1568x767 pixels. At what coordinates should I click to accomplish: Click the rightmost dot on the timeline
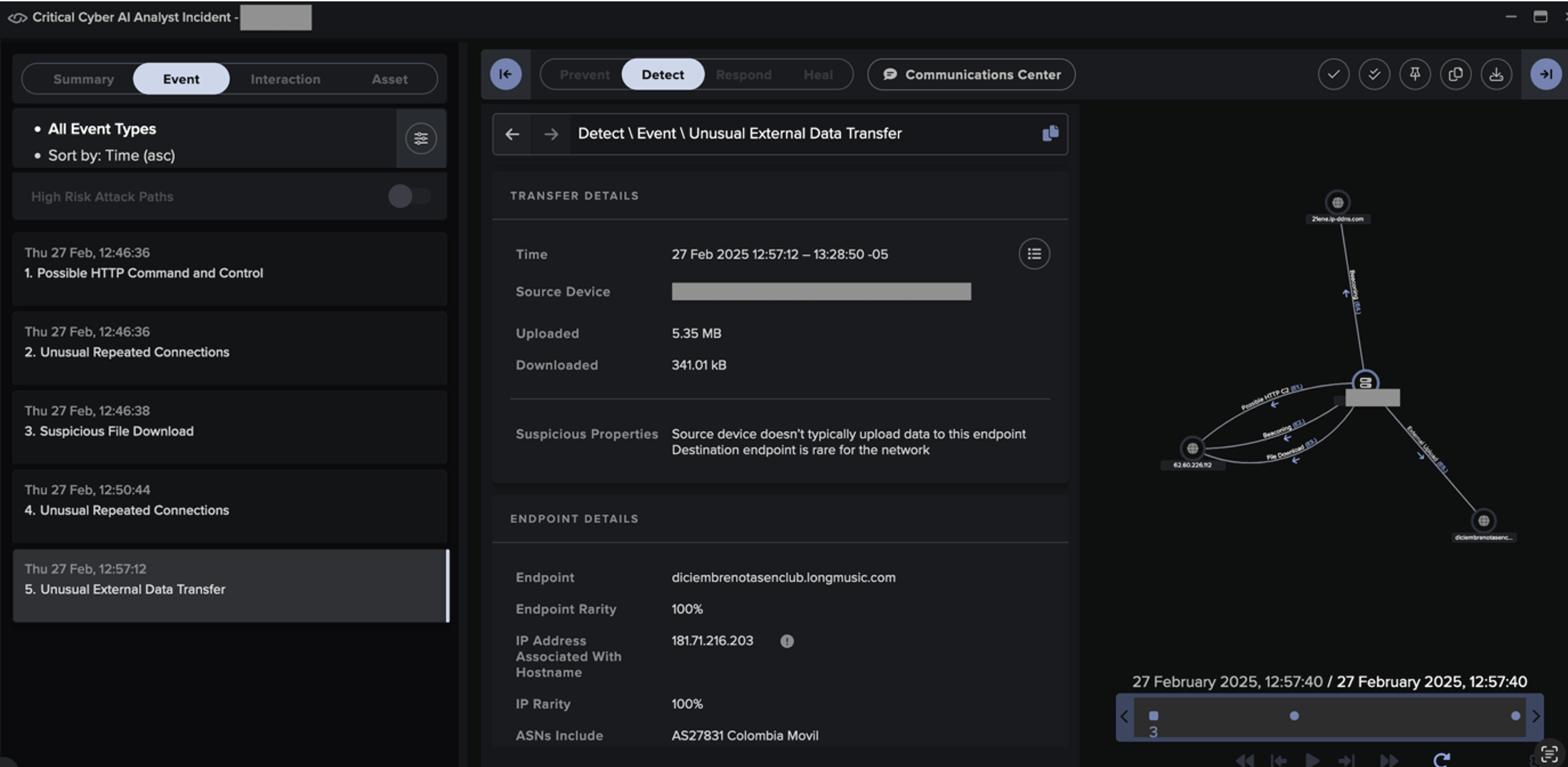1515,716
